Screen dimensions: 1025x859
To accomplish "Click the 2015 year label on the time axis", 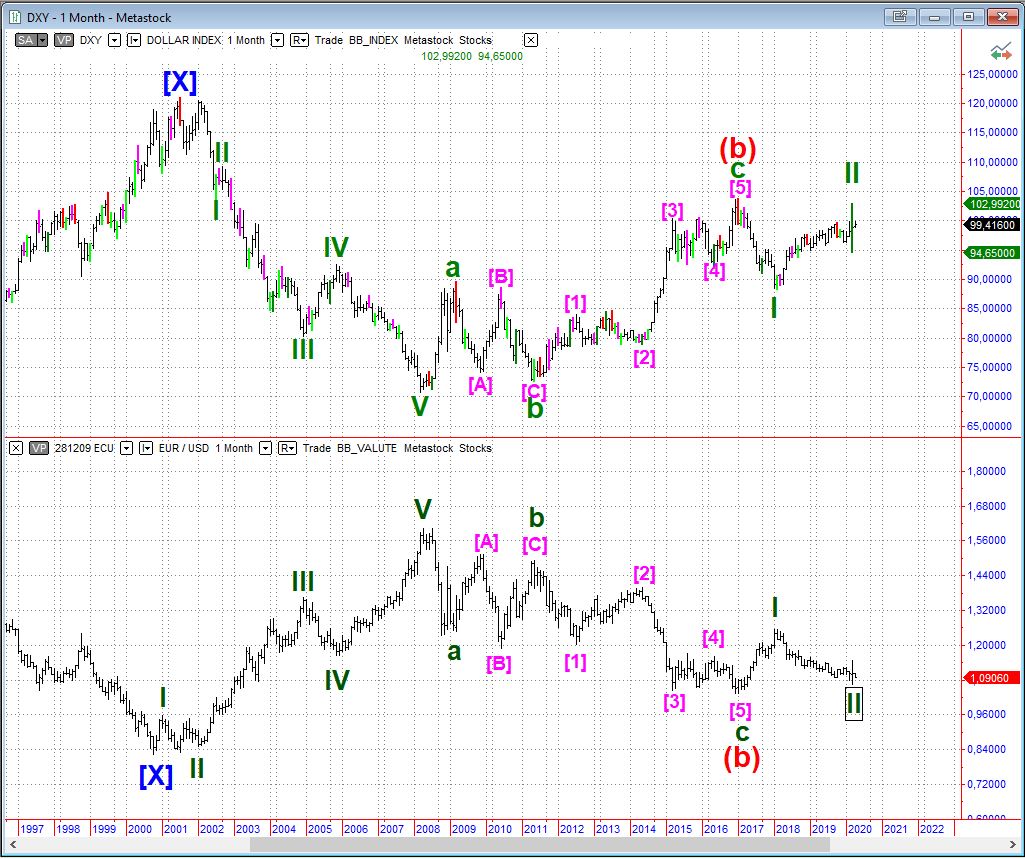I will [680, 829].
